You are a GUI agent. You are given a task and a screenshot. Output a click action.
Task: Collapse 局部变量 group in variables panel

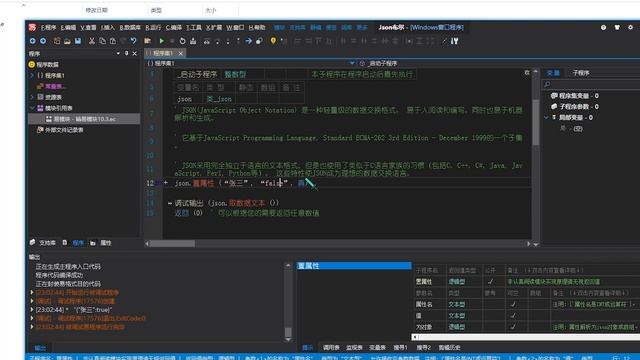[x=546, y=117]
